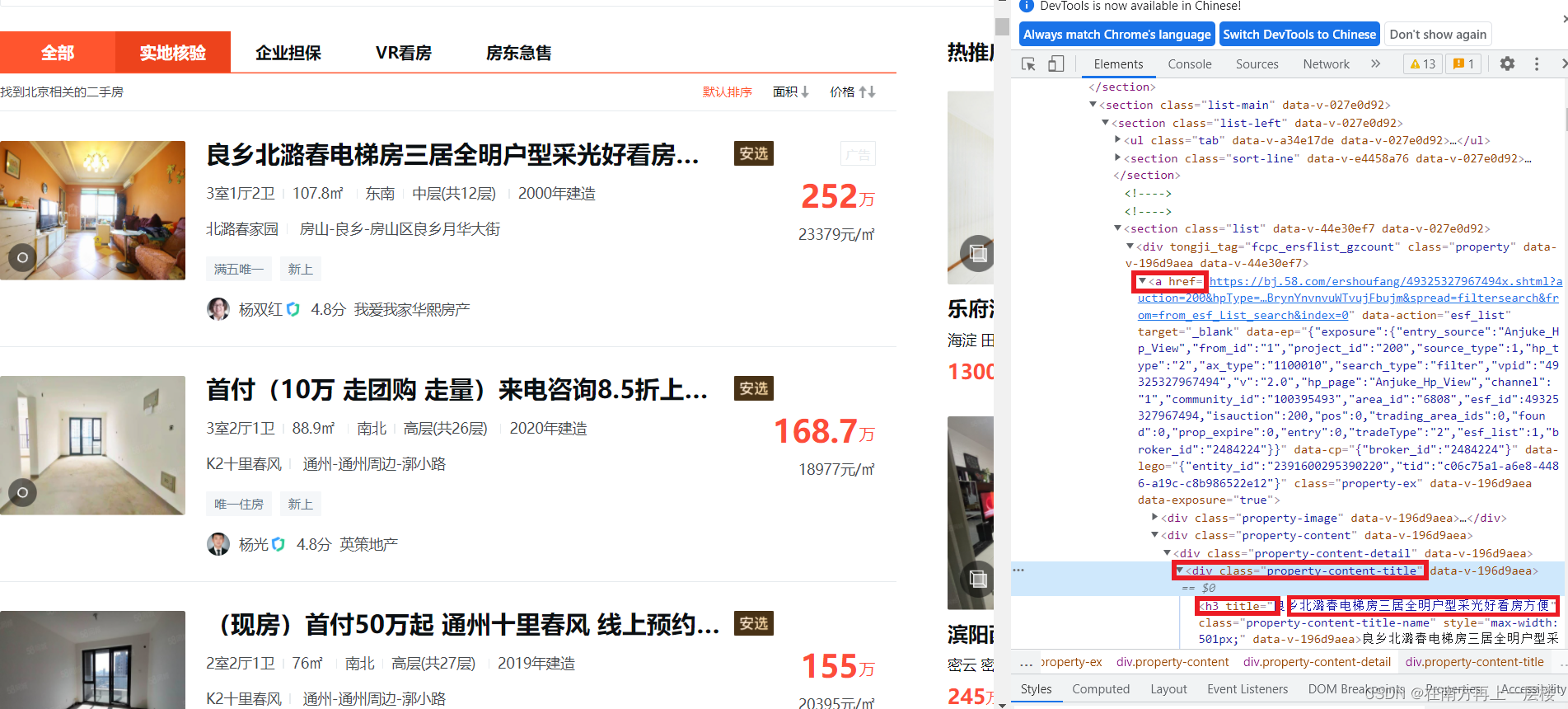Screen dimensions: 1568x709
Task: Click Don't show again button
Action: tap(1438, 35)
